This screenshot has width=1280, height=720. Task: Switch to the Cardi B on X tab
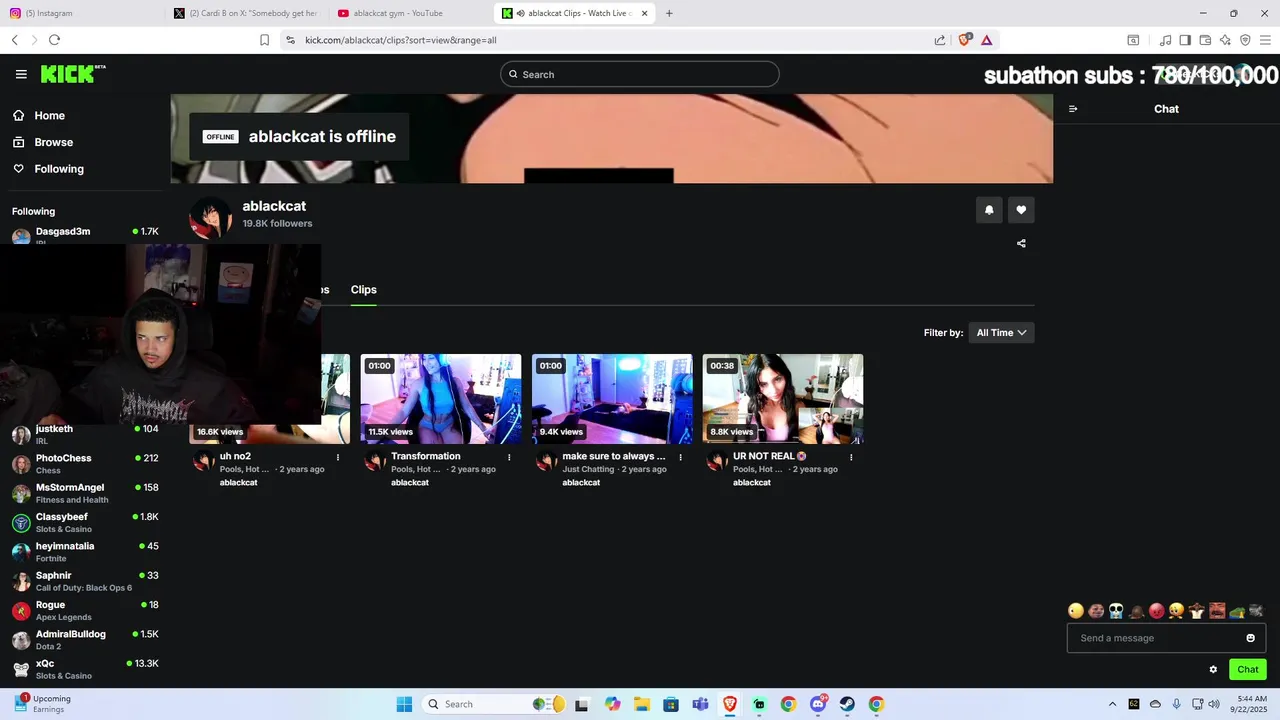[245, 13]
